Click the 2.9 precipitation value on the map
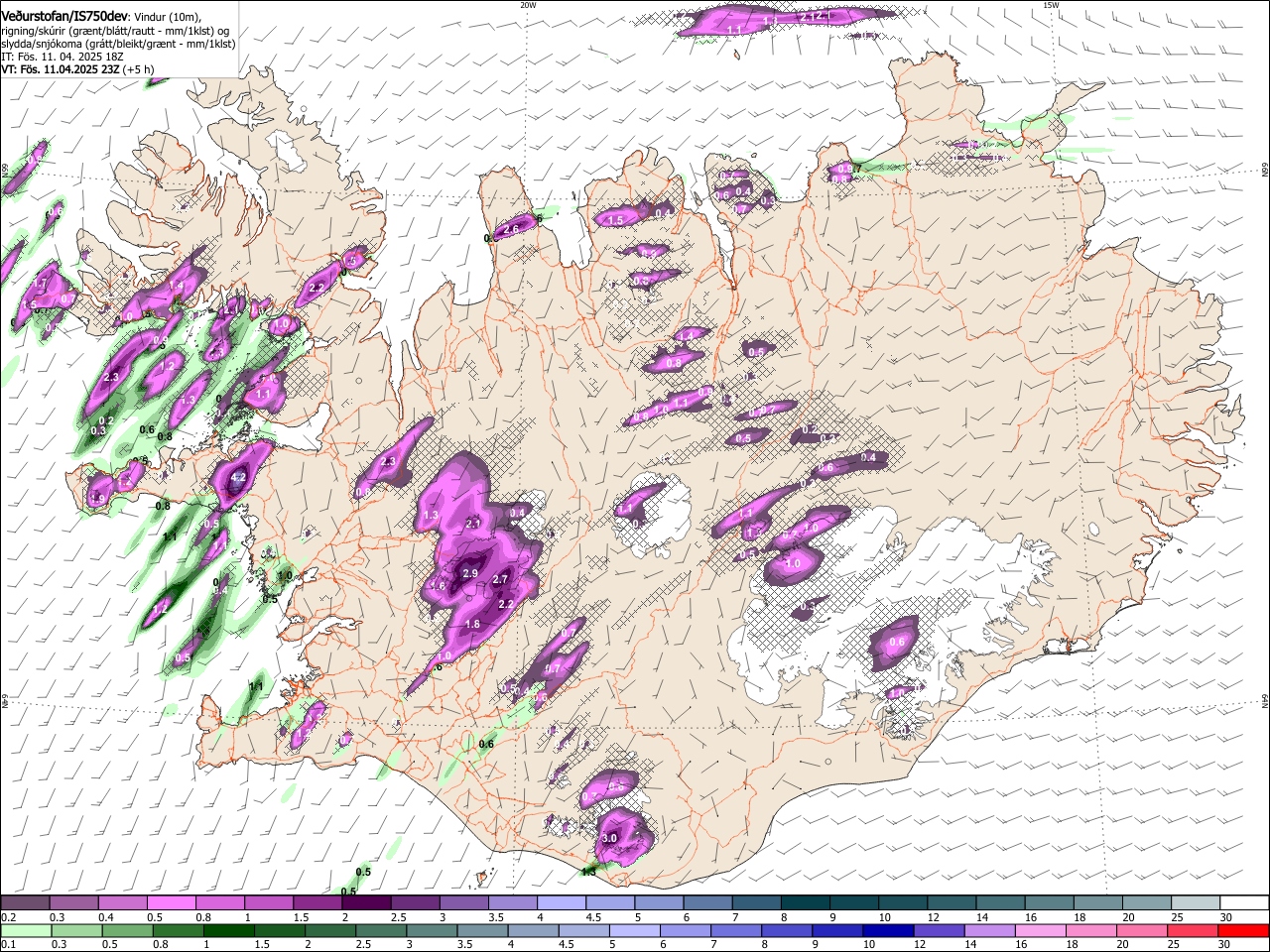Screen dimensions: 1270x952 pyautogui.click(x=470, y=573)
